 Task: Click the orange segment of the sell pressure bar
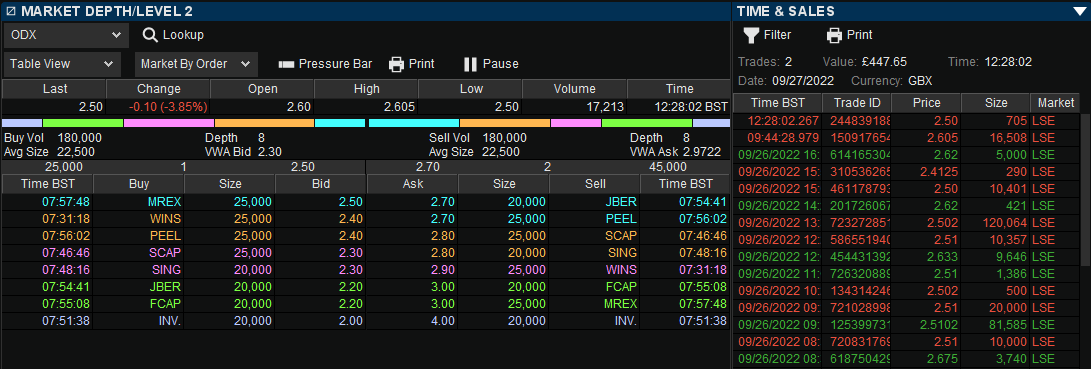coord(504,123)
